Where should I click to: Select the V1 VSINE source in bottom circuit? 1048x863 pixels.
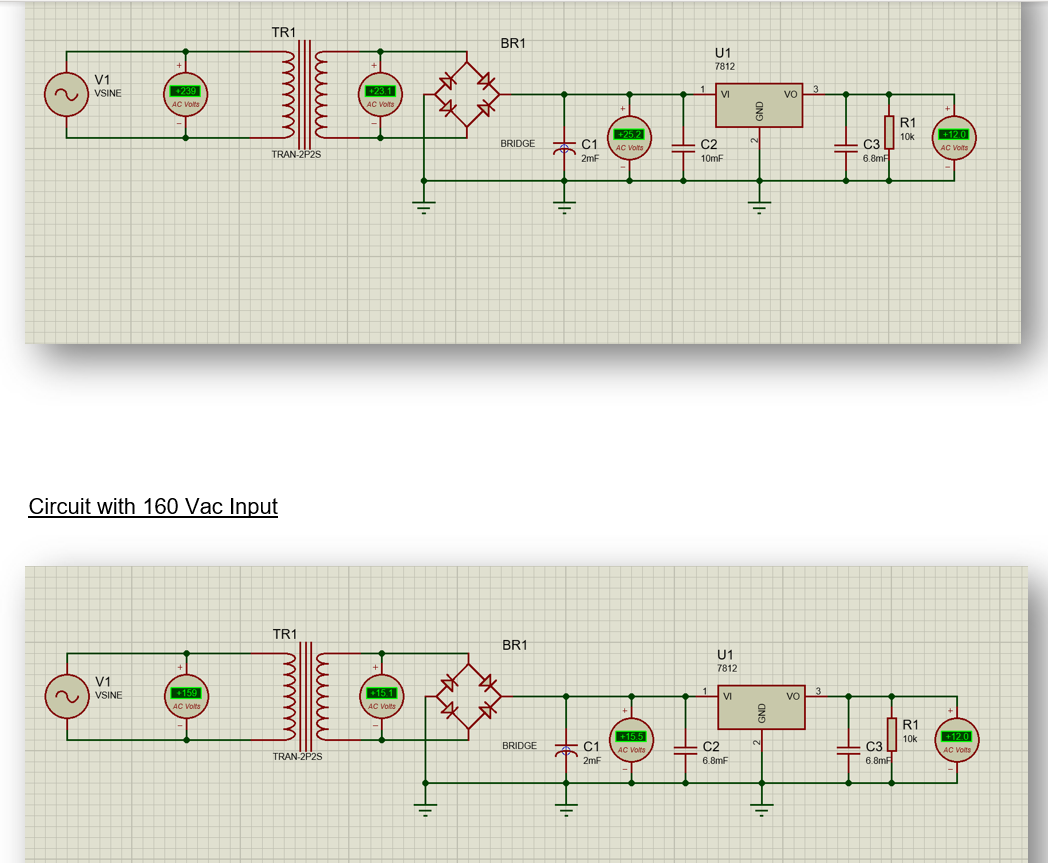point(67,697)
